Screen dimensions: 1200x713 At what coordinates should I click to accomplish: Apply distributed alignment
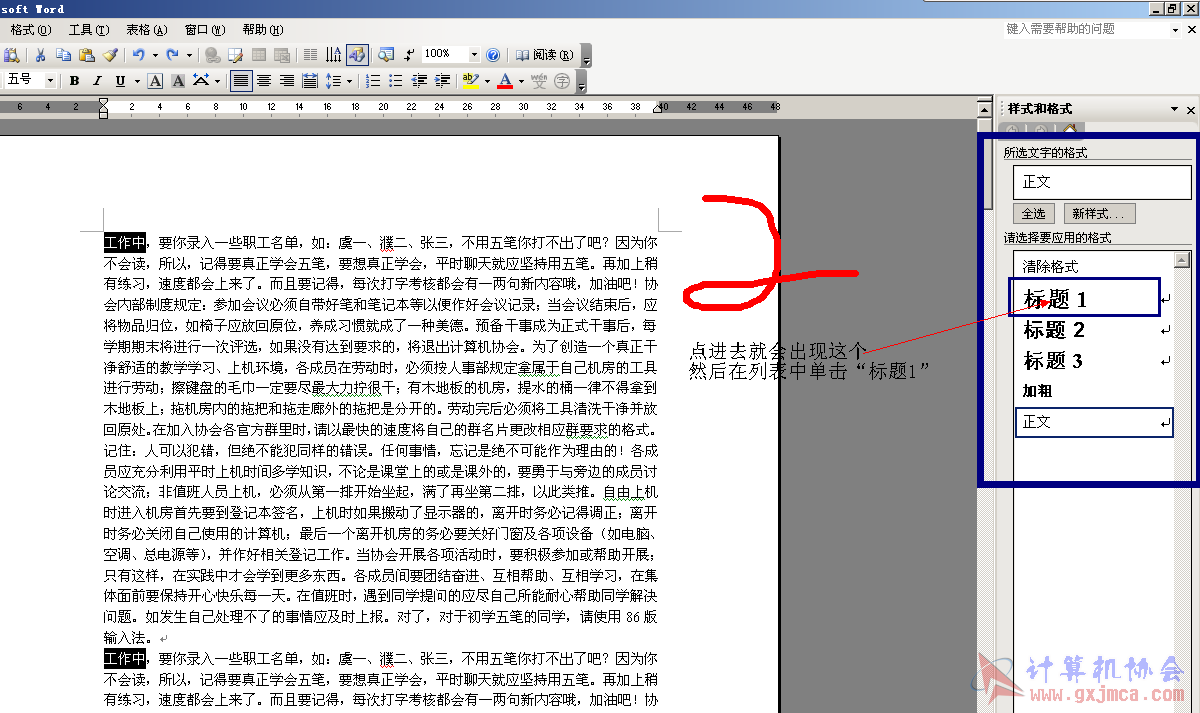tap(310, 81)
